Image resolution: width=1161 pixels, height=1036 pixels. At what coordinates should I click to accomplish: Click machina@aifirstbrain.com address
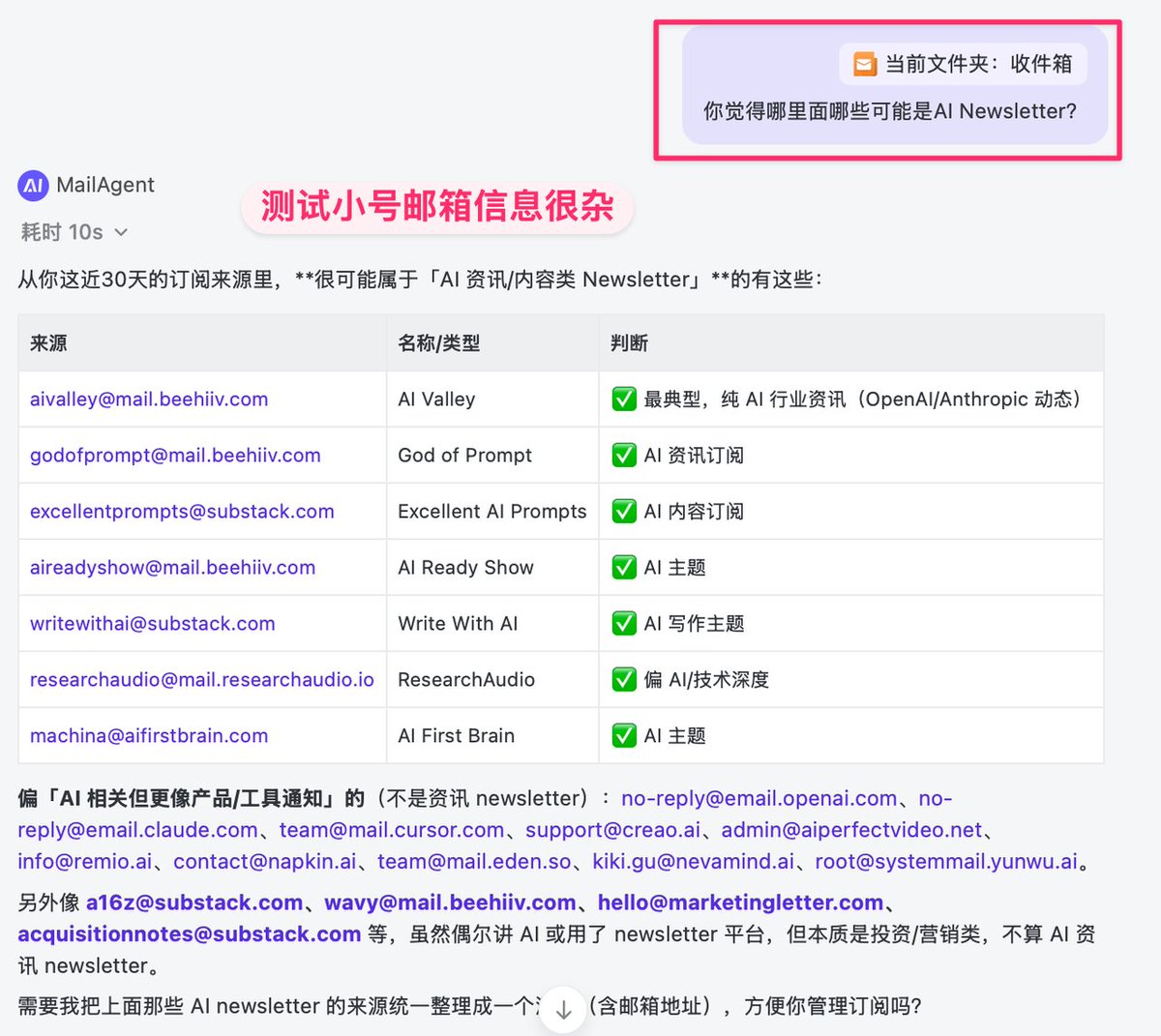tap(149, 735)
